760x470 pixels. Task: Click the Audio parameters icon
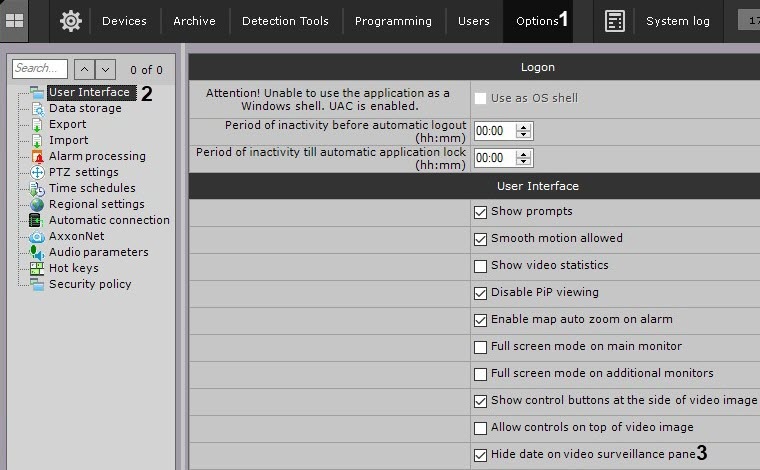coord(37,252)
